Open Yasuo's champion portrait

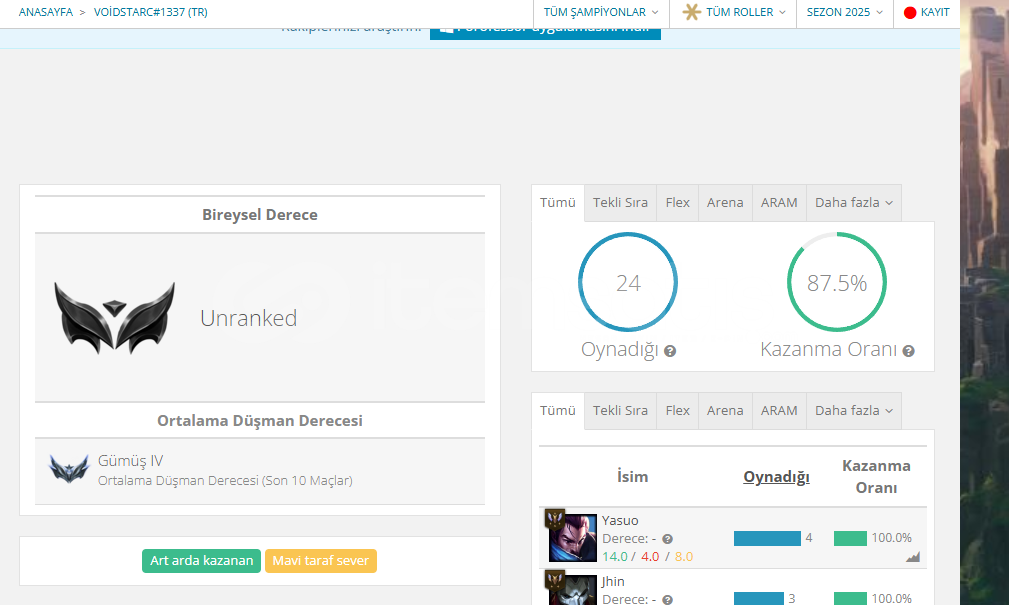[573, 538]
